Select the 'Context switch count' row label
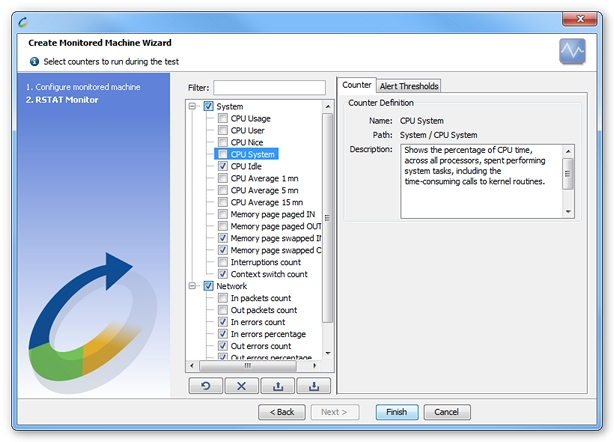Image resolution: width=614 pixels, height=442 pixels. click(269, 274)
